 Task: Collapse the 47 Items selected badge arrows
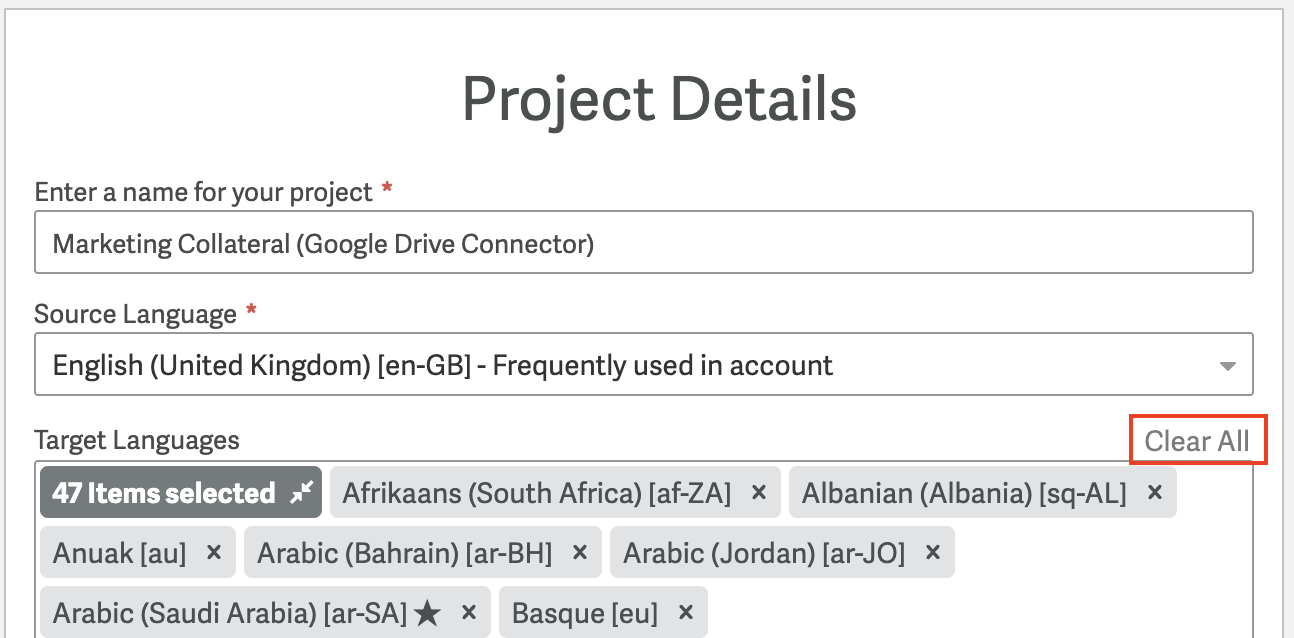(301, 492)
